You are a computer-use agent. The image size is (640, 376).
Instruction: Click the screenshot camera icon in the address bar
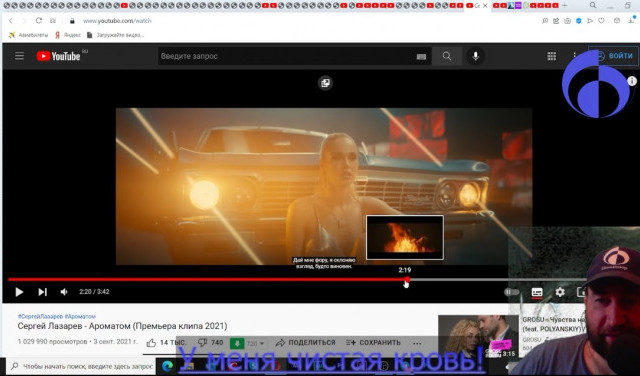[567, 21]
